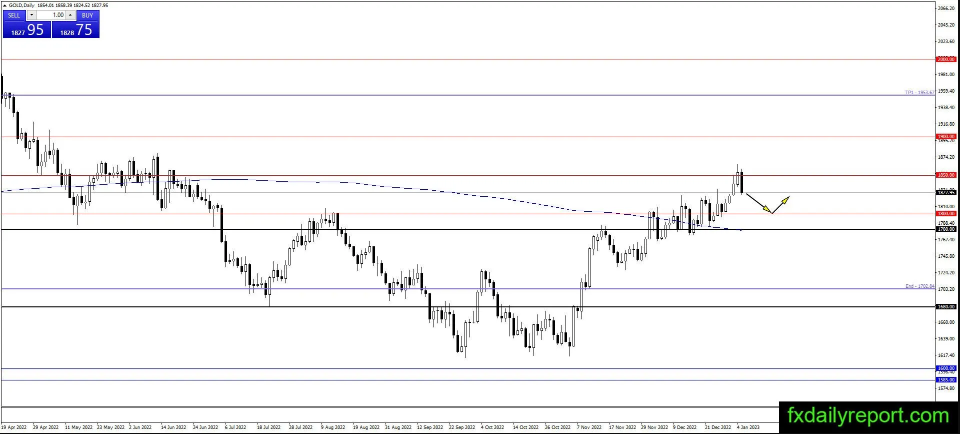
Task: Click the red 1900.00 price tag
Action: click(946, 136)
